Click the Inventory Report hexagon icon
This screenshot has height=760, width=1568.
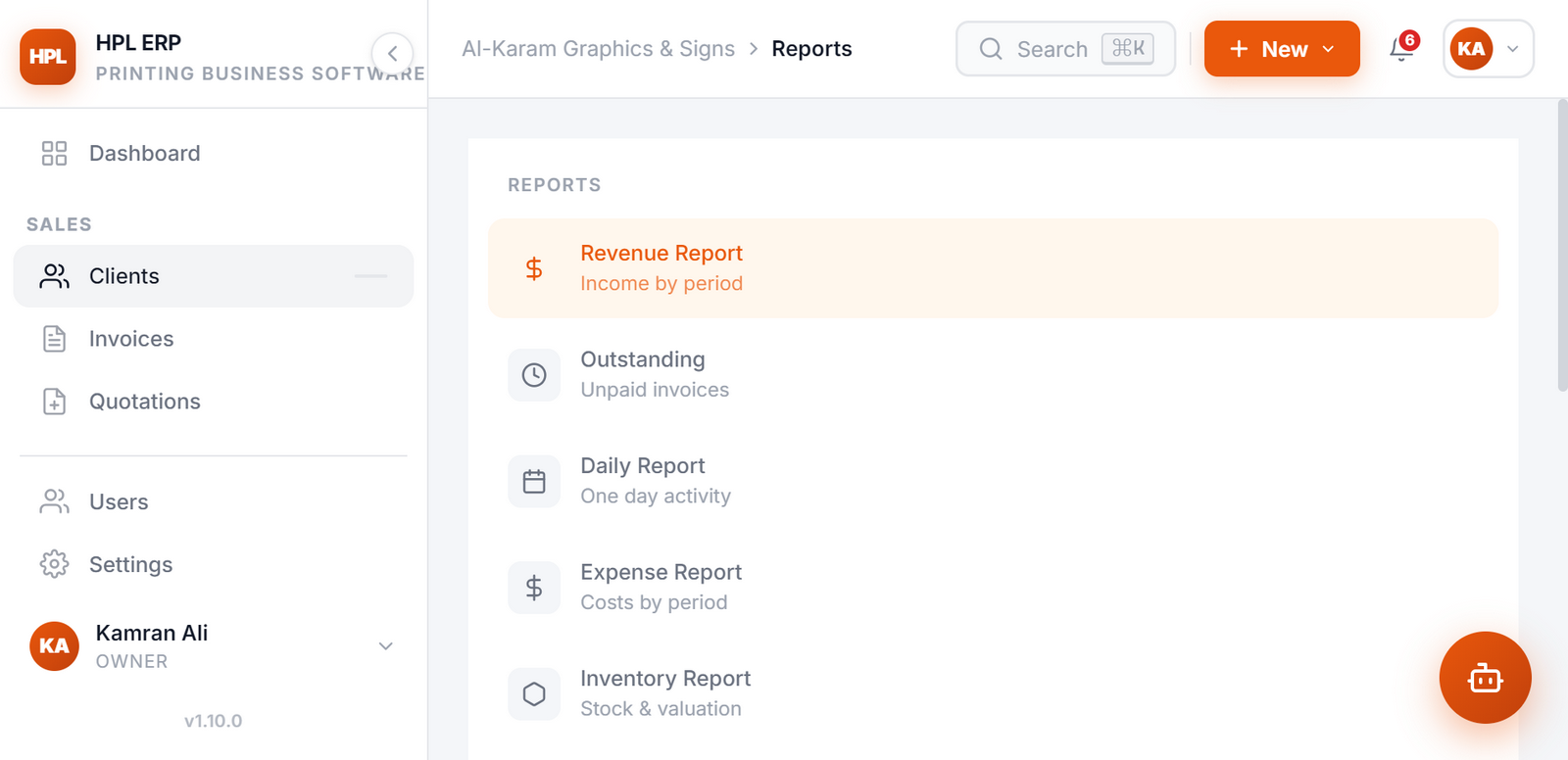(534, 694)
